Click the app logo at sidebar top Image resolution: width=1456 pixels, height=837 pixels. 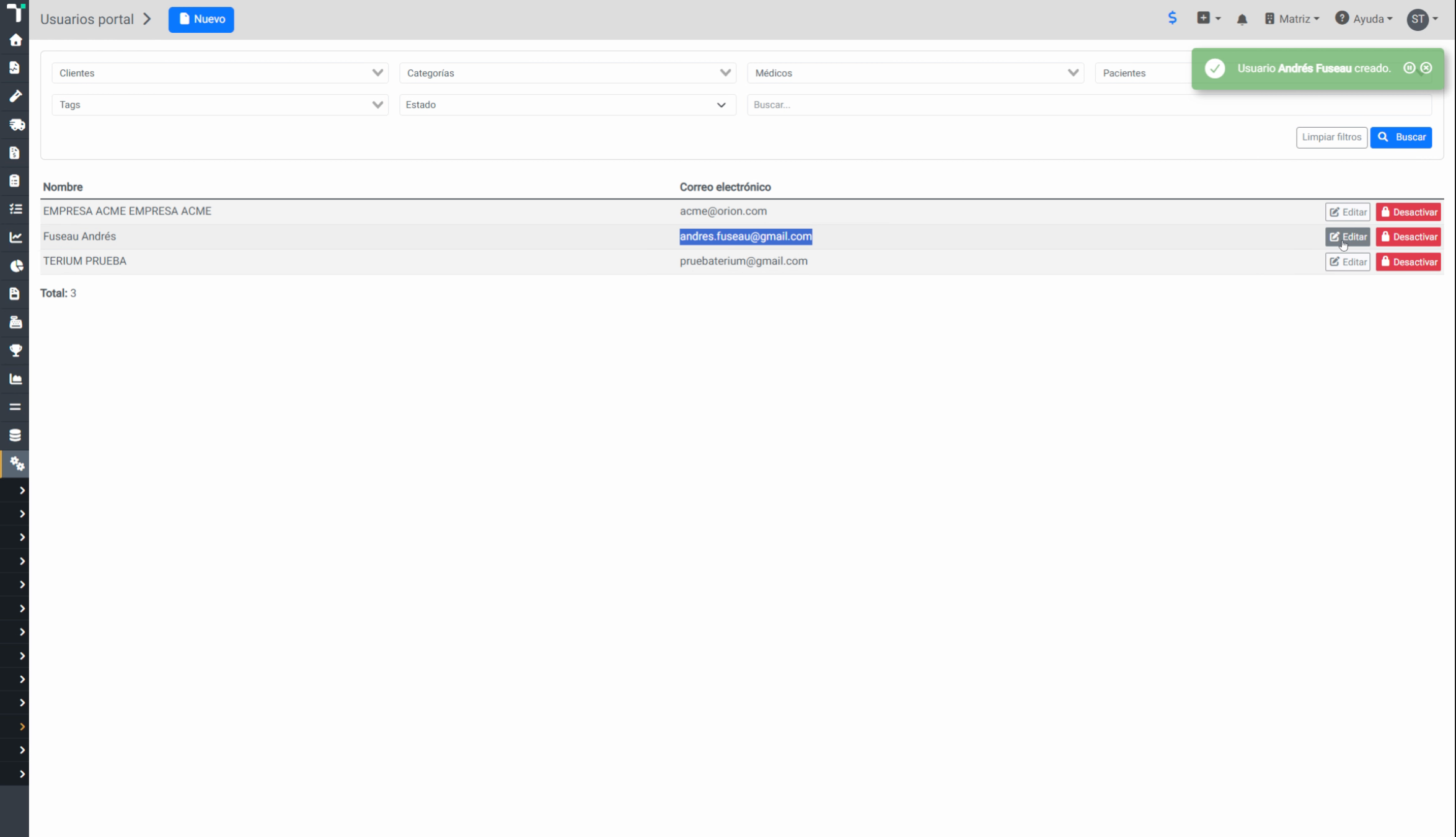coord(16,12)
